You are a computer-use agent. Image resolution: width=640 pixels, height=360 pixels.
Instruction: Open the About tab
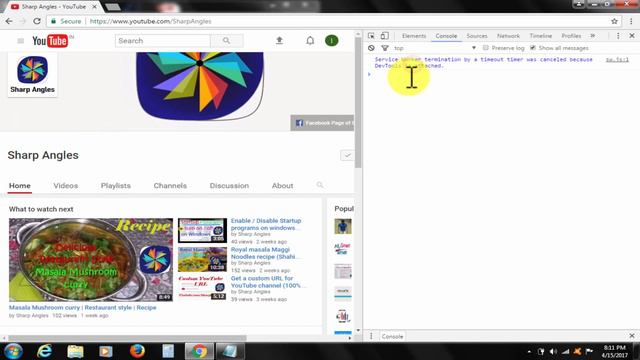coord(282,186)
